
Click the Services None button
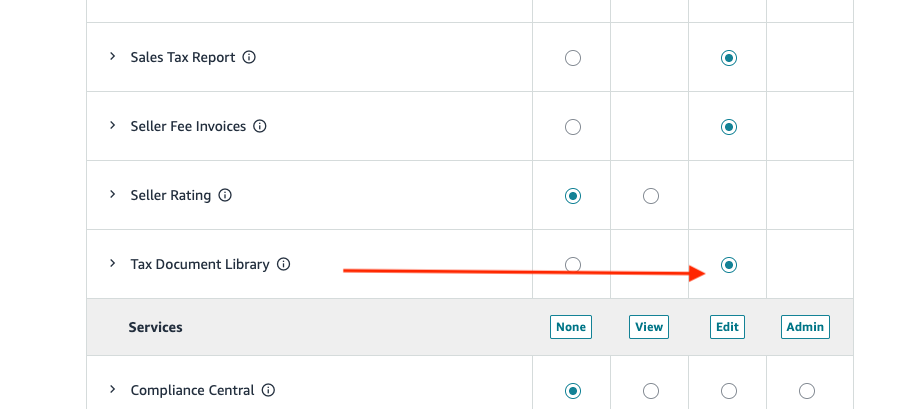tap(571, 327)
